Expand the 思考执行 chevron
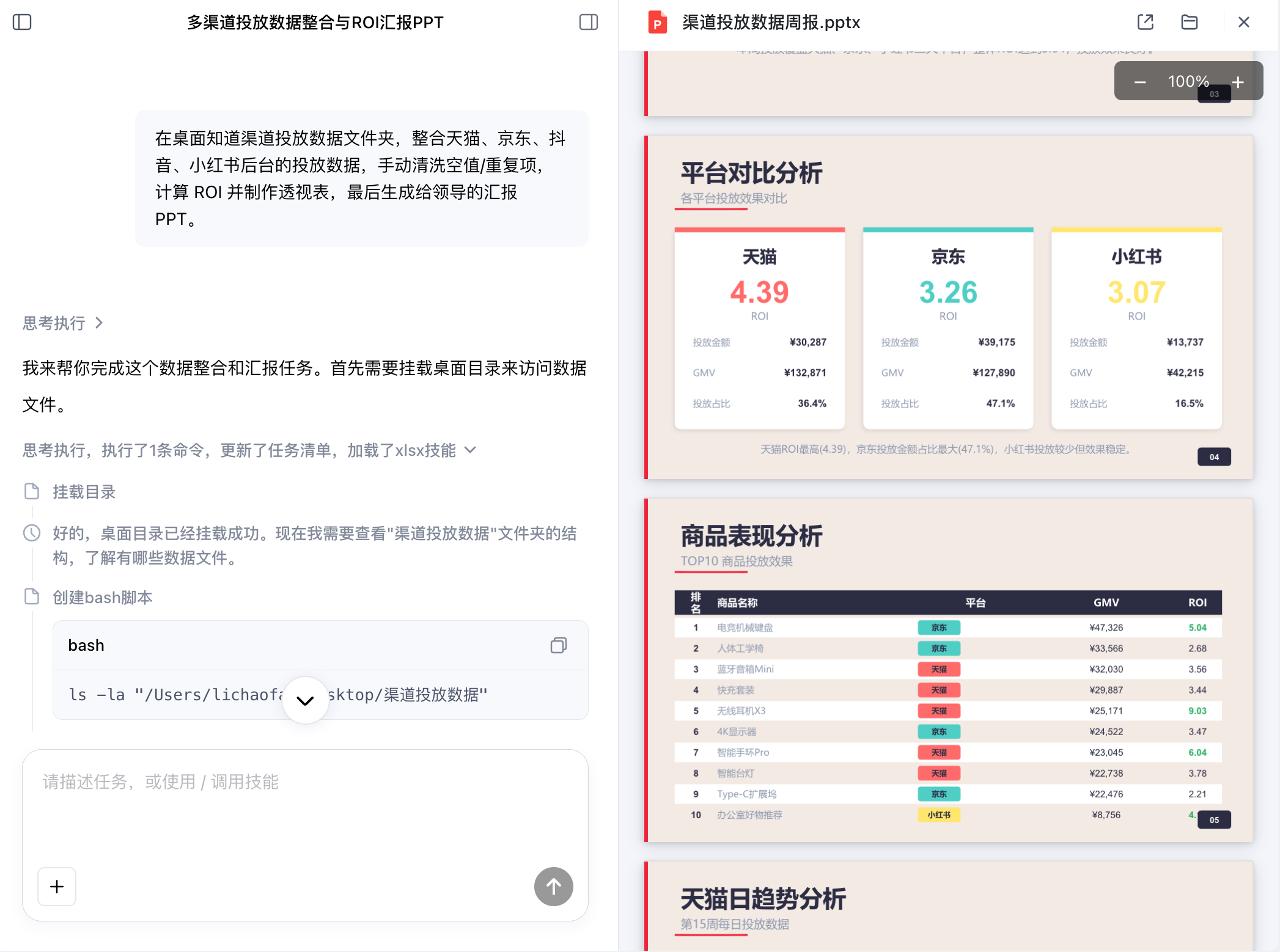 pos(99,323)
